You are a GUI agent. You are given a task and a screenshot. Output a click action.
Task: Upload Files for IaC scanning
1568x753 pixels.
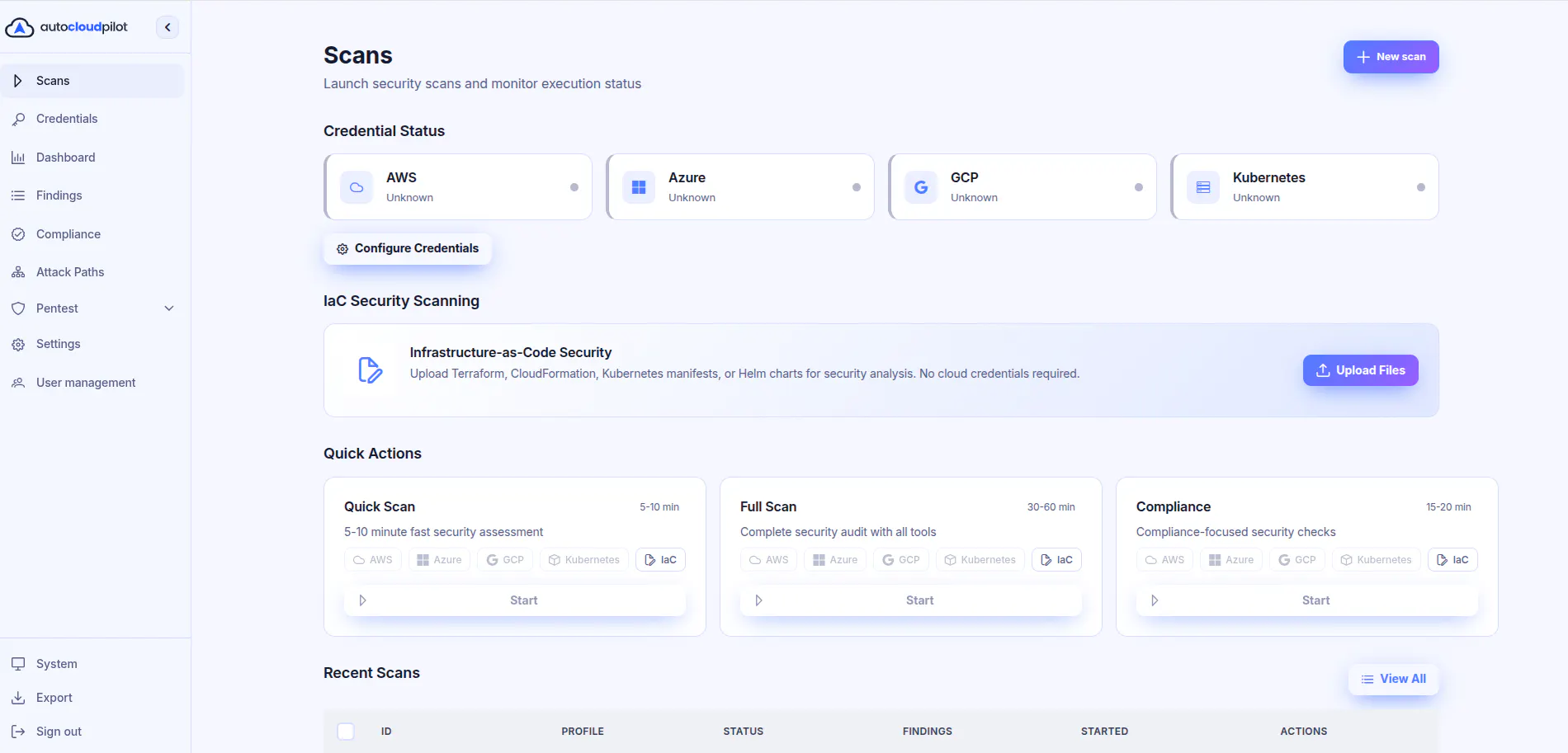pyautogui.click(x=1360, y=370)
